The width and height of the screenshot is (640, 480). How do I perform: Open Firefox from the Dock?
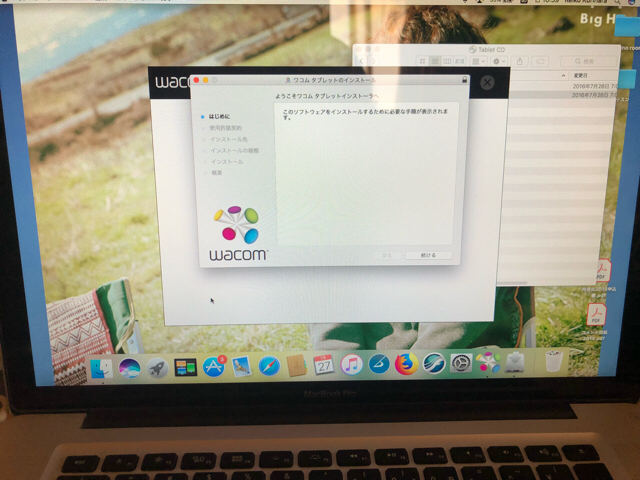(406, 363)
